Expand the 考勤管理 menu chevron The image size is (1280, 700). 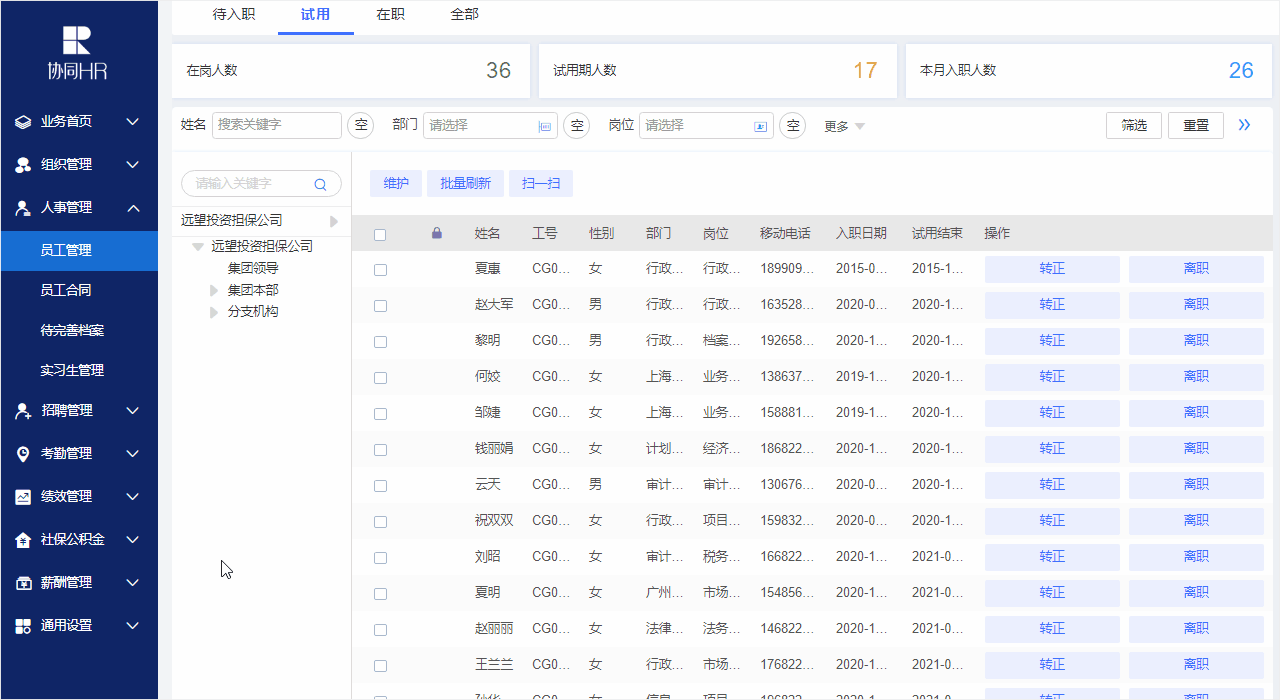132,454
